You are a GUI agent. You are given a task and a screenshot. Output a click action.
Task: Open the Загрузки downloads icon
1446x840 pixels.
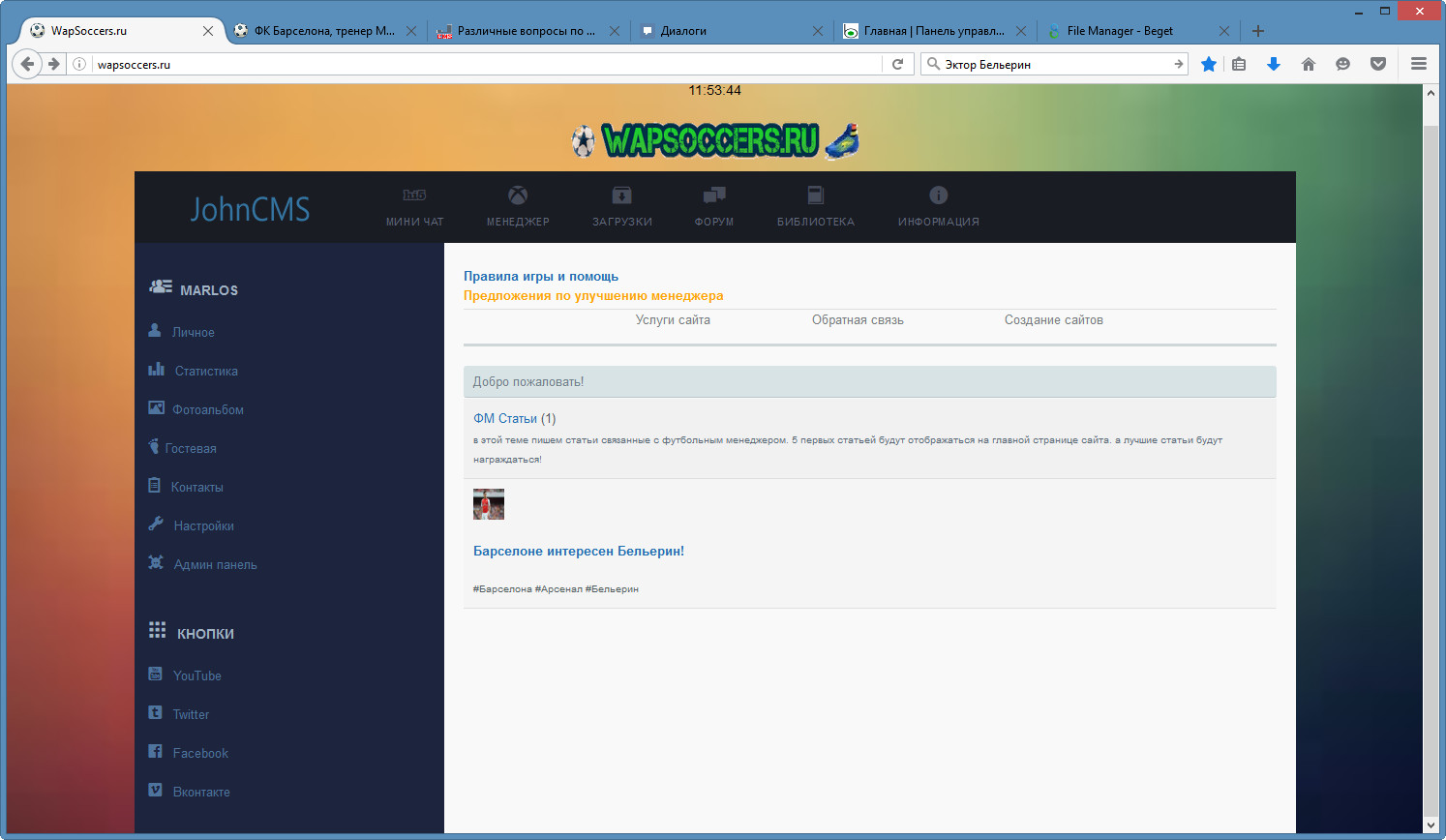coord(621,196)
